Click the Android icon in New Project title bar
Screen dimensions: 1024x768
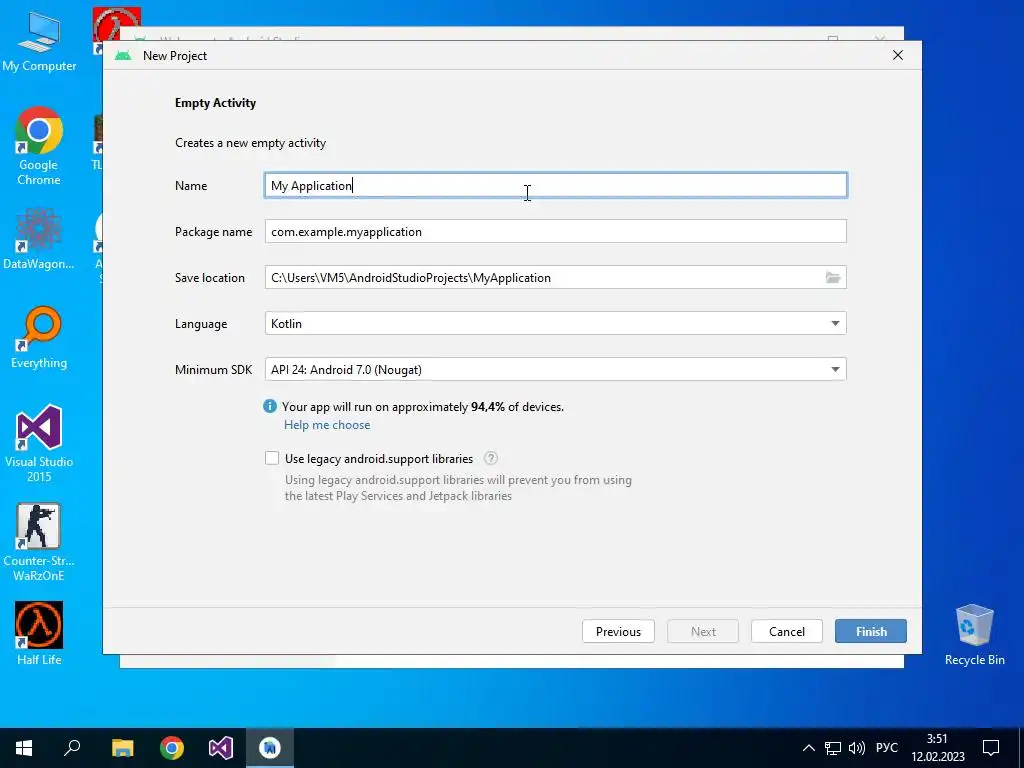(123, 56)
